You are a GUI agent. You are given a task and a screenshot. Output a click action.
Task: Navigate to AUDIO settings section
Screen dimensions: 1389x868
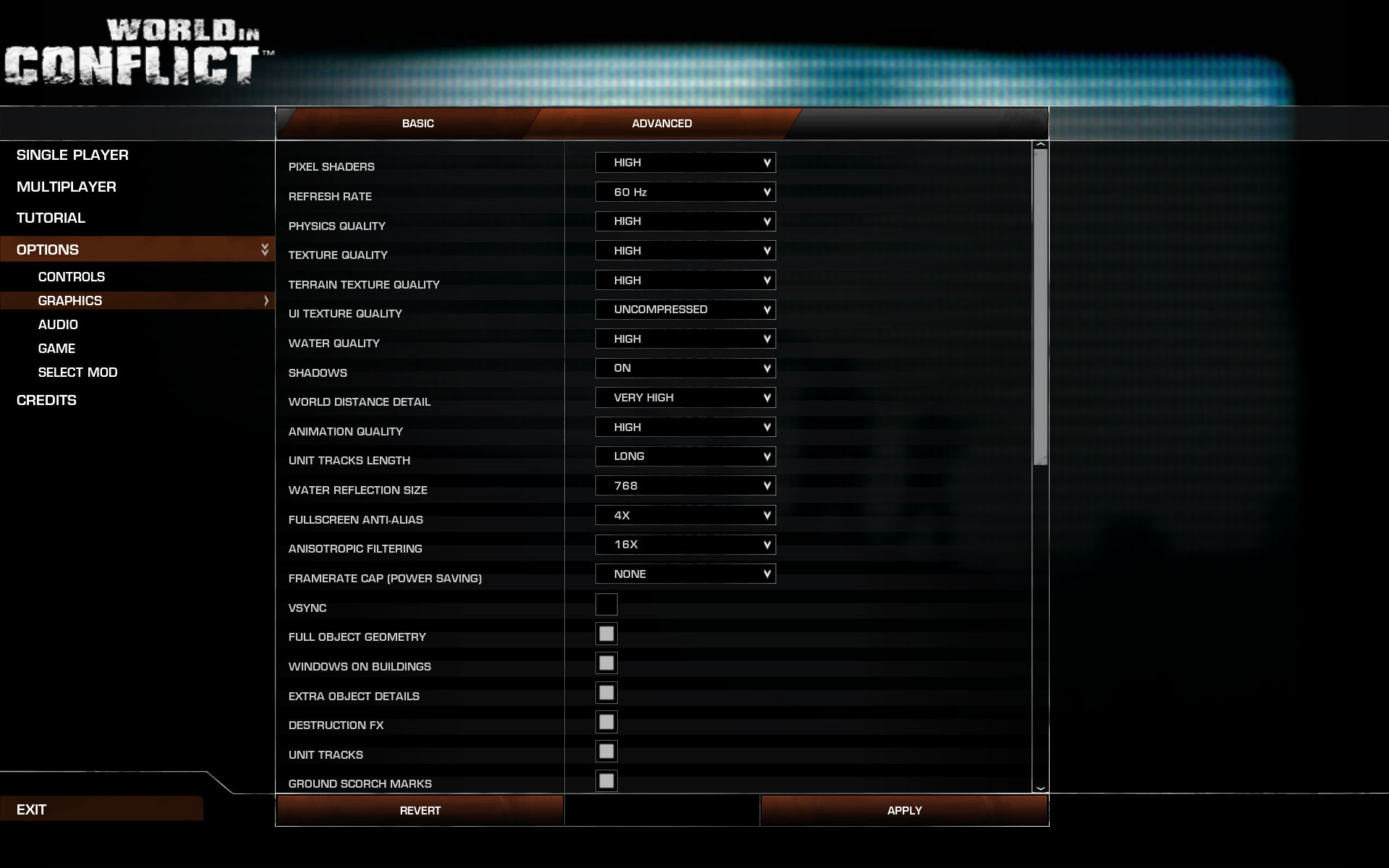pyautogui.click(x=57, y=324)
